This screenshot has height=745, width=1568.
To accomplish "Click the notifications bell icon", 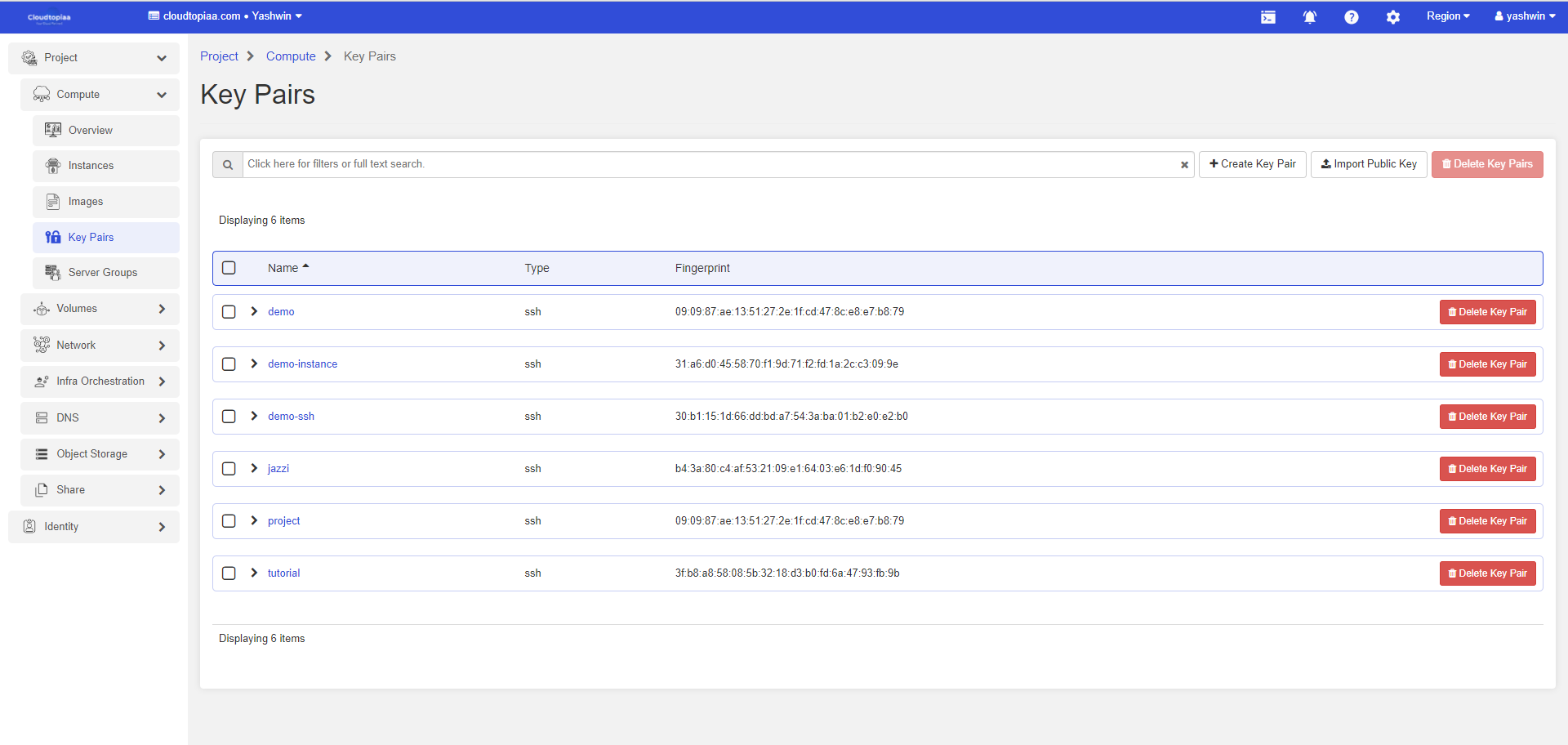I will pyautogui.click(x=1309, y=17).
